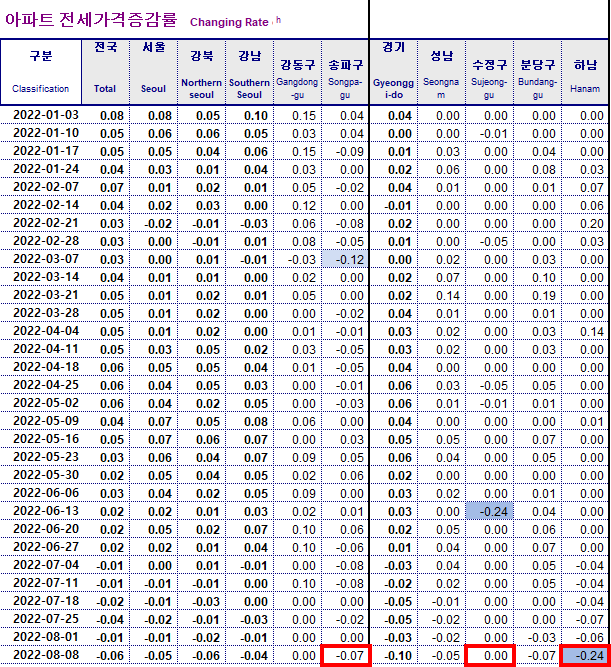Select the 강북 Northern seoul header
This screenshot has width=611, height=667.
201,72
